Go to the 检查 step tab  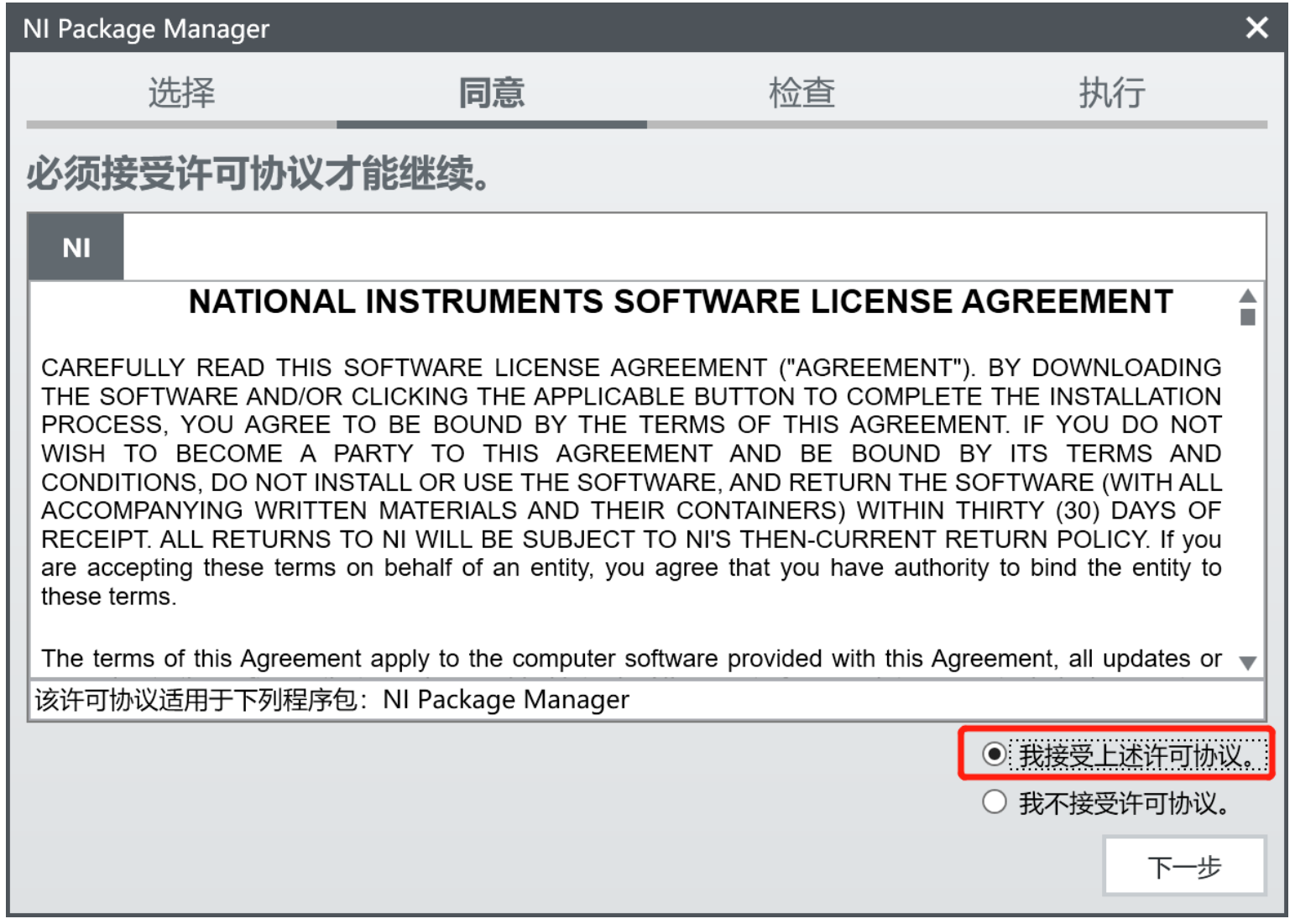(x=802, y=93)
